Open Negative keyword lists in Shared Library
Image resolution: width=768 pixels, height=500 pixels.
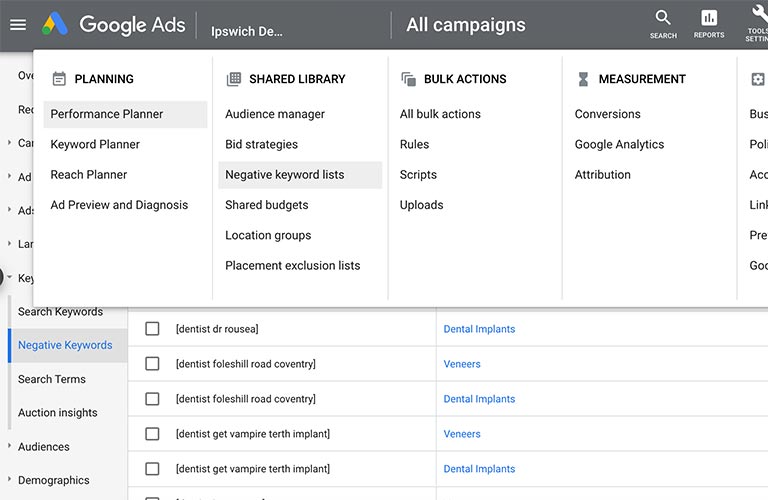pyautogui.click(x=285, y=175)
